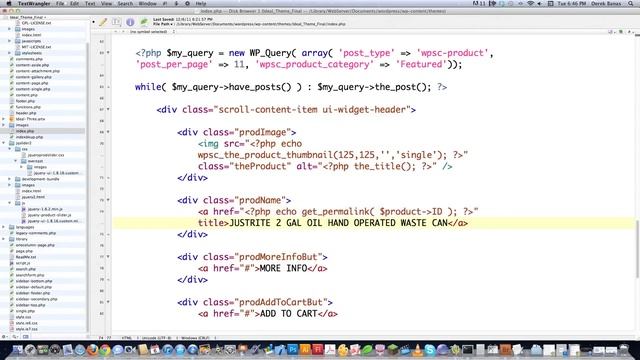640x360 pixels.
Task: Collapse fold at the prodName div line
Action: [x=108, y=200]
